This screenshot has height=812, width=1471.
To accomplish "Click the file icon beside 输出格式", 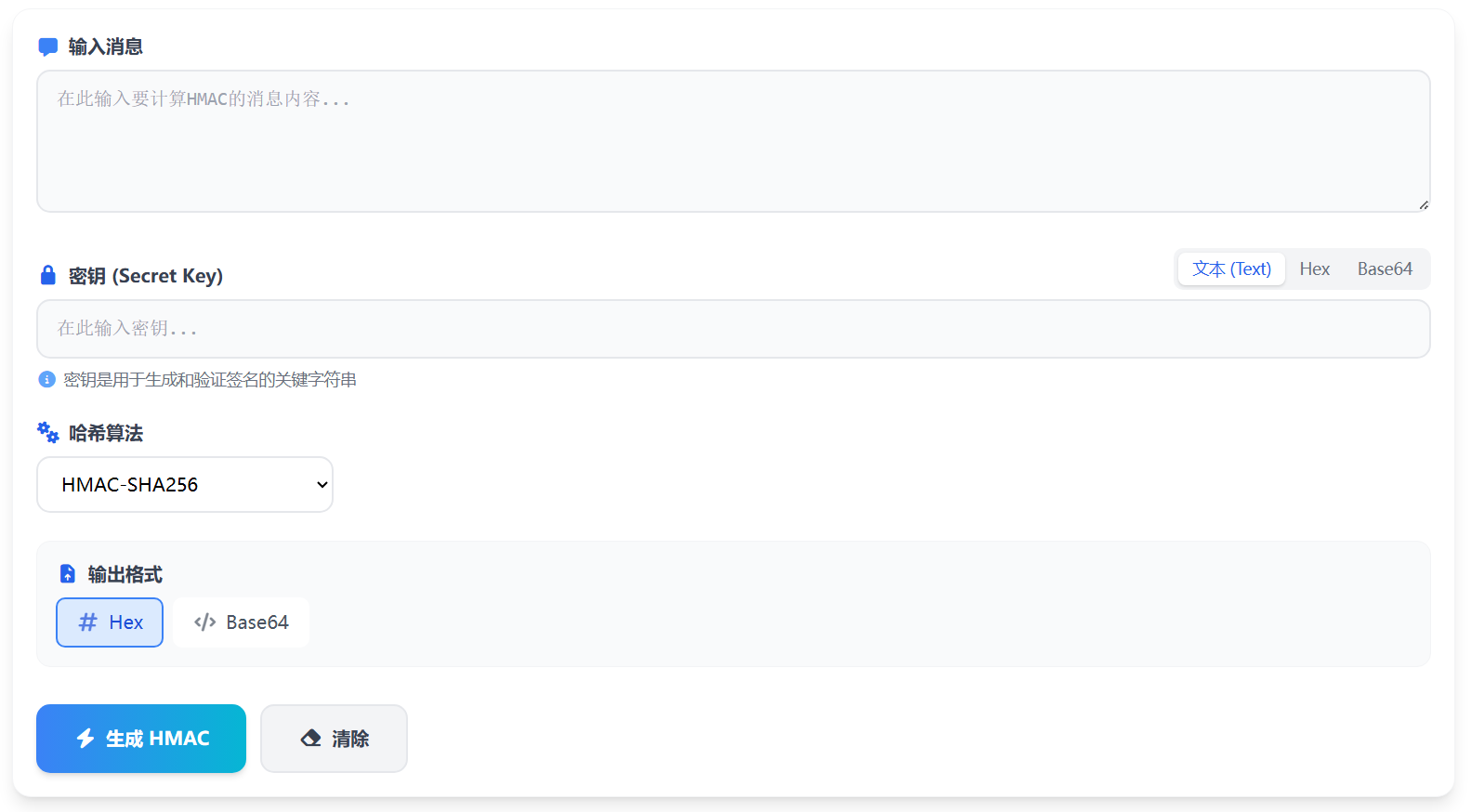I will coord(68,574).
